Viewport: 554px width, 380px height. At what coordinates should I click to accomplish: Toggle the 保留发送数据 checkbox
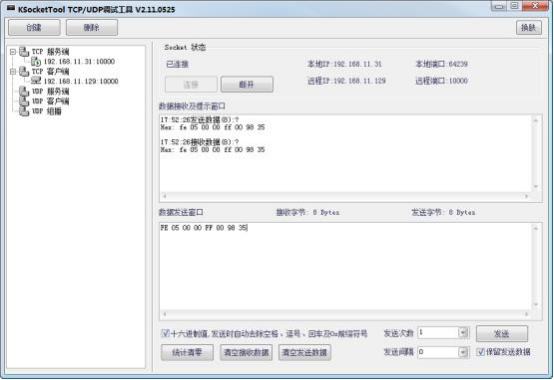(x=480, y=352)
